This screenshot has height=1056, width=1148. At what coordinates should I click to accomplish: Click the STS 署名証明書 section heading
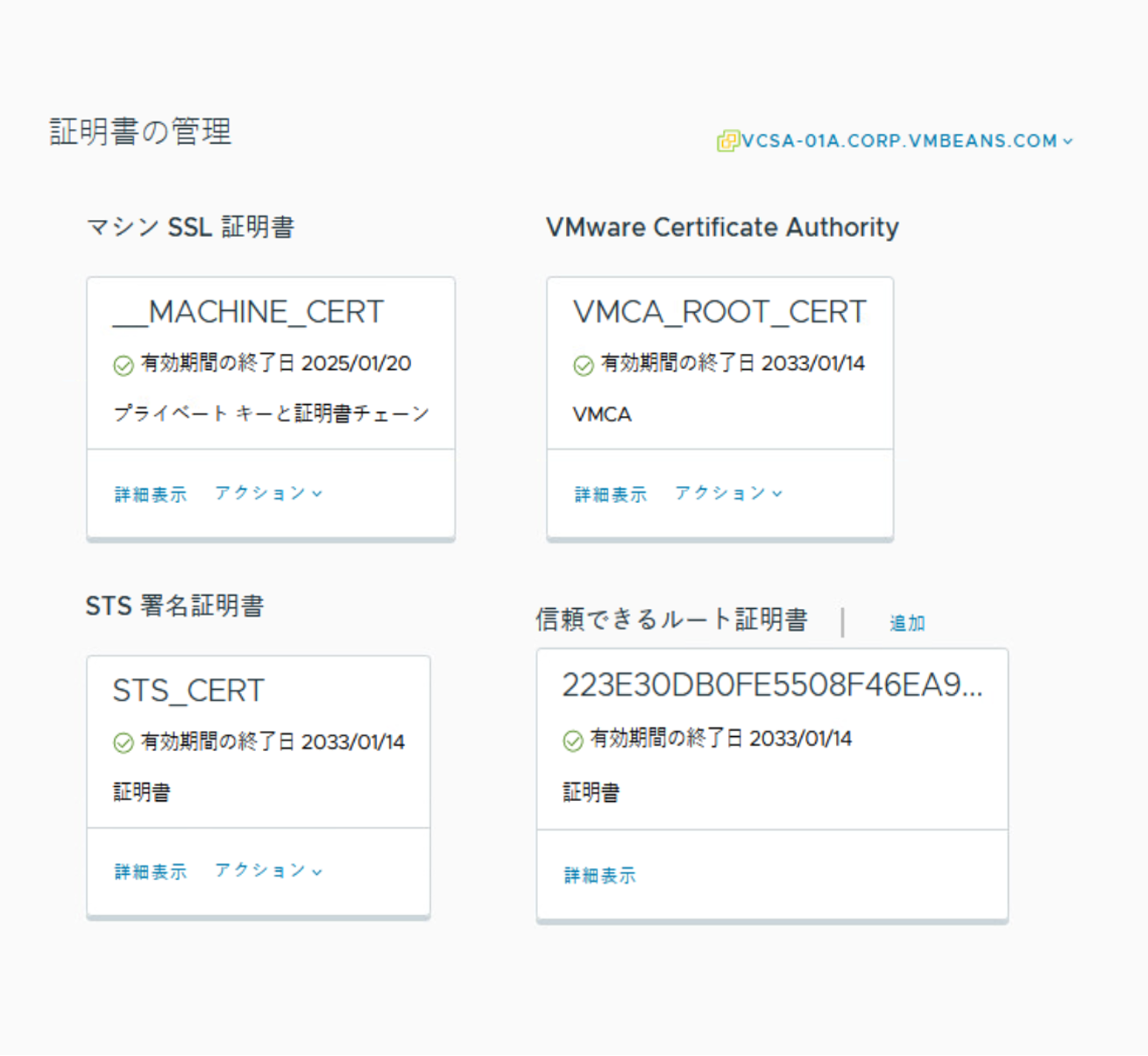(x=175, y=606)
